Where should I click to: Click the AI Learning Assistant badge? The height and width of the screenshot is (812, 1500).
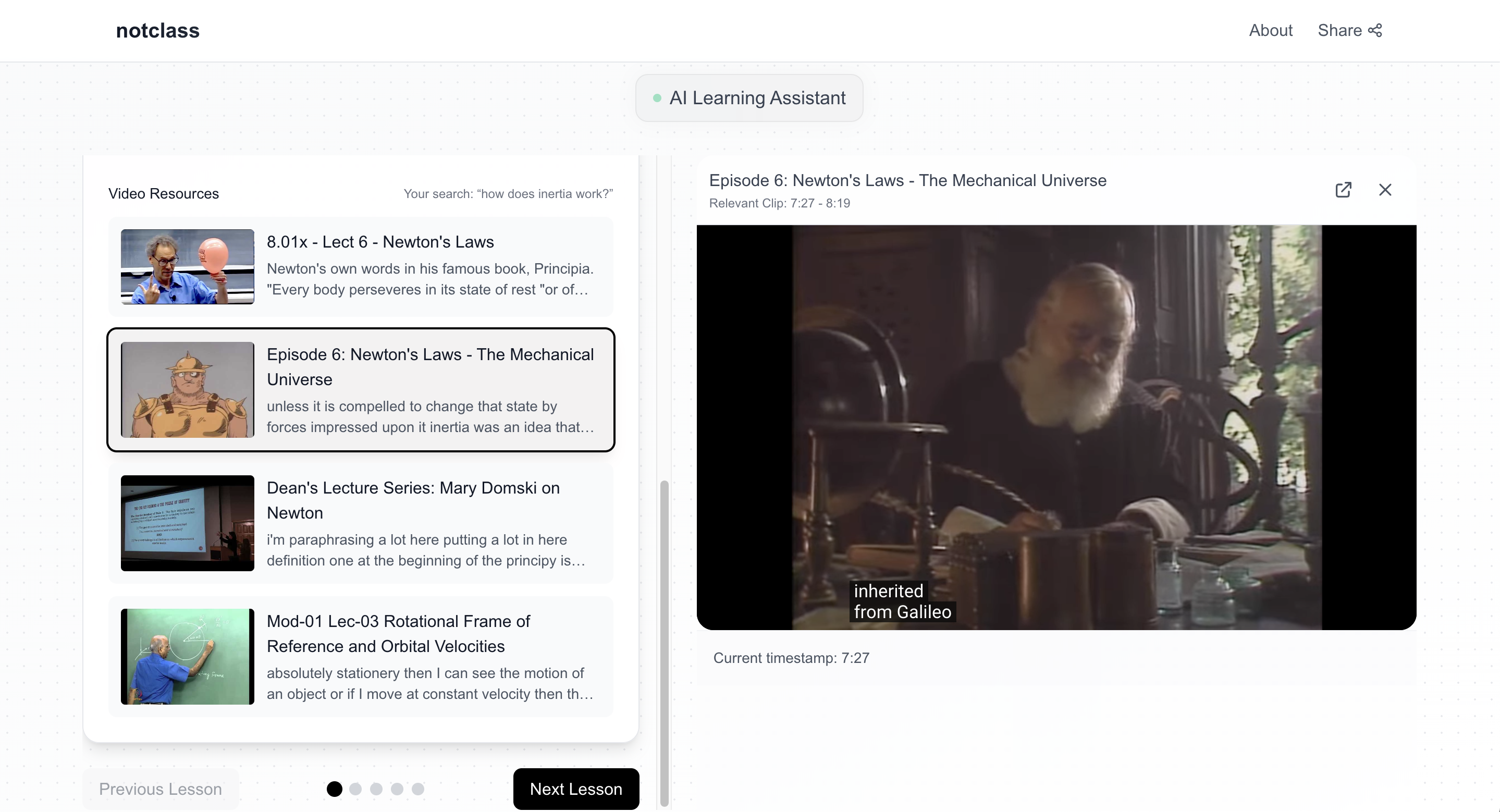click(749, 98)
